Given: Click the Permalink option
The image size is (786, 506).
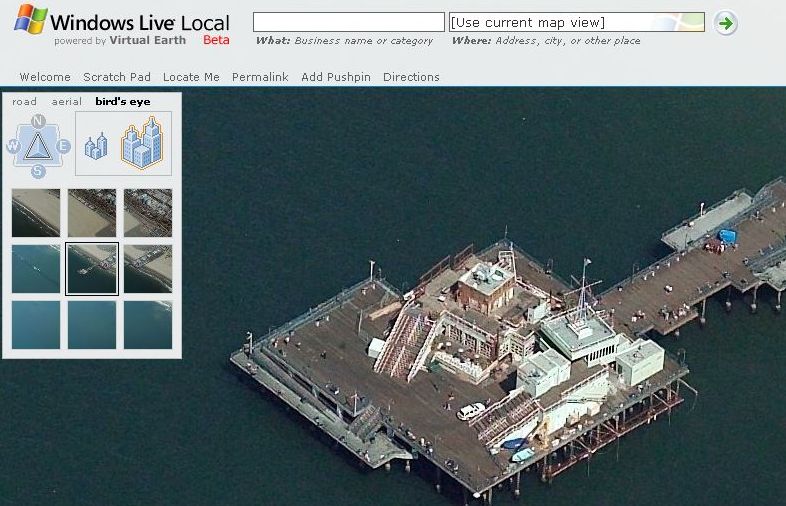Looking at the screenshot, I should pos(260,77).
